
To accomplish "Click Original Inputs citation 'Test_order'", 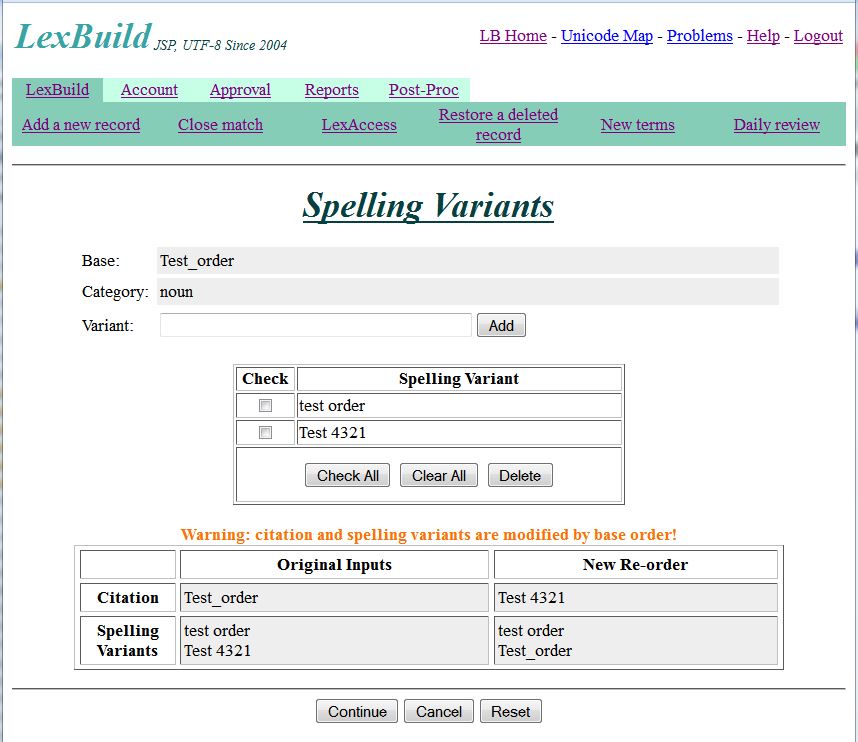I will [334, 597].
